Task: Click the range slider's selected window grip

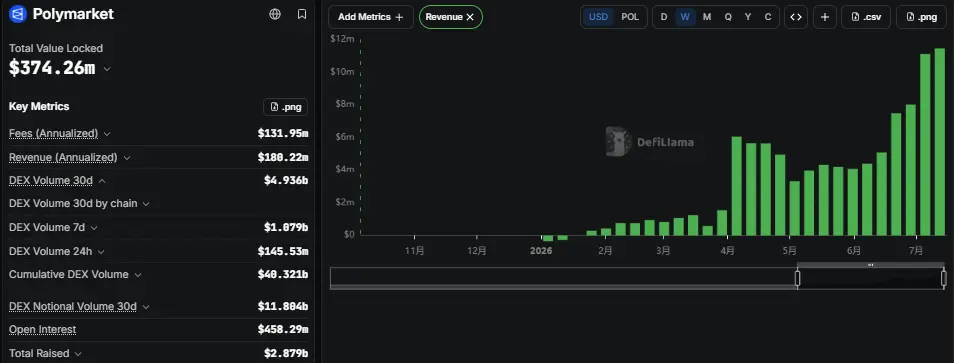Action: (x=871, y=265)
